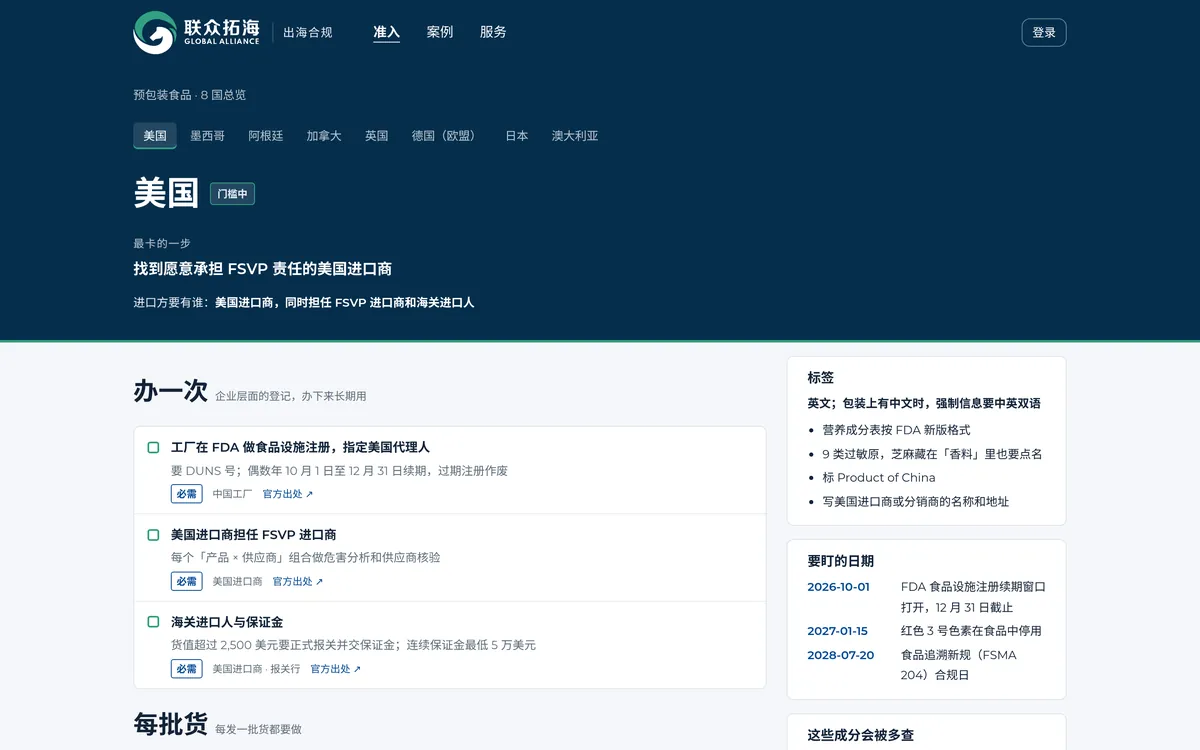Click 必需 tag on the FDA 注册 row
Image resolution: width=1200 pixels, height=750 pixels.
(186, 494)
